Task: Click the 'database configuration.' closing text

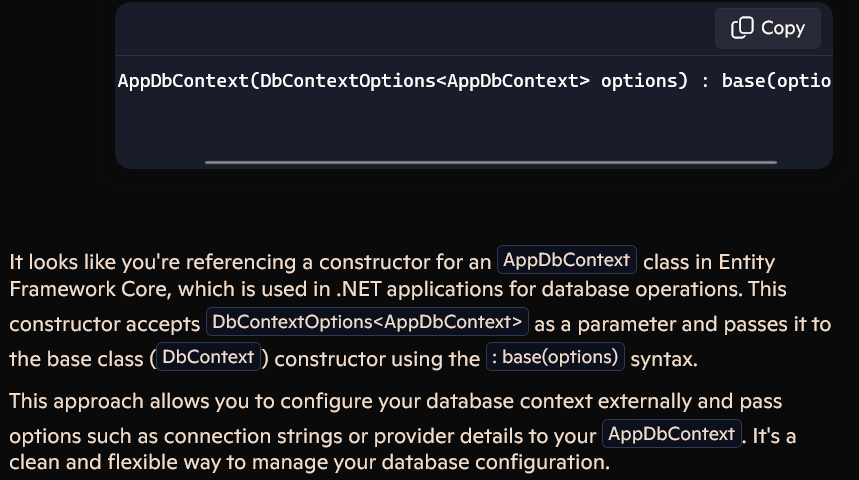Action: (x=496, y=462)
